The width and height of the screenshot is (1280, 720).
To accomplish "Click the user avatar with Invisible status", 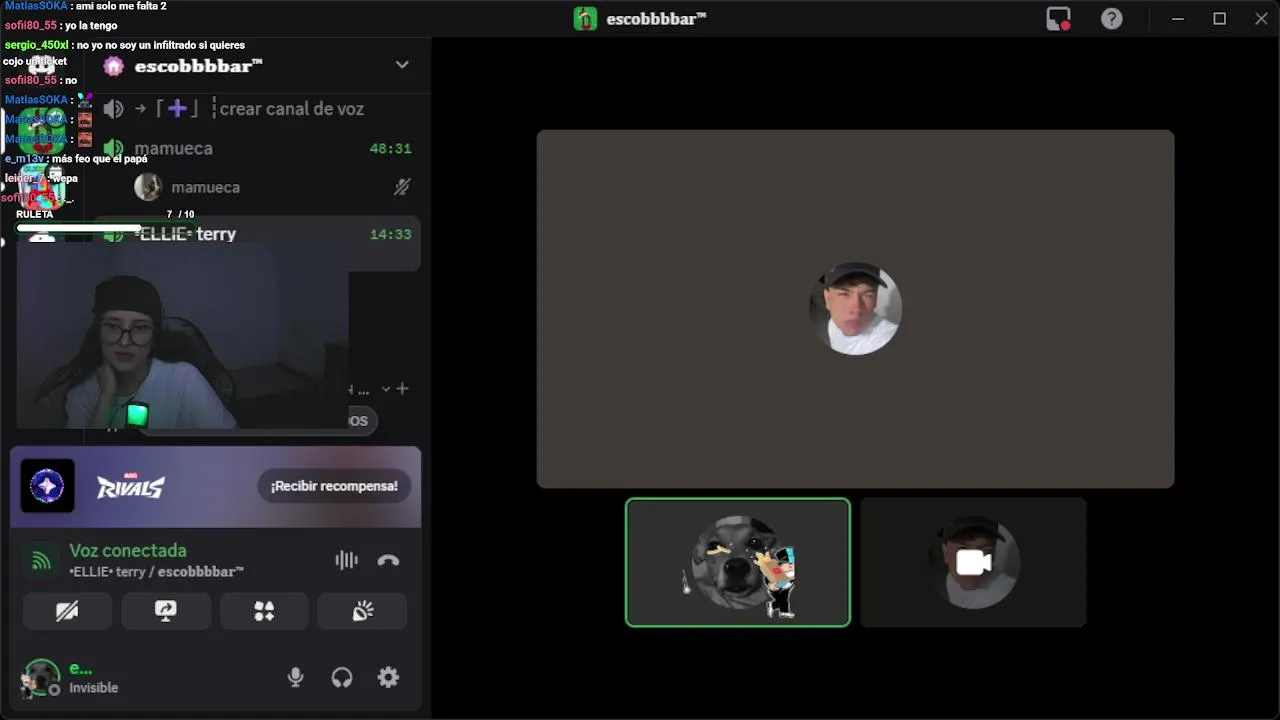I will [41, 678].
